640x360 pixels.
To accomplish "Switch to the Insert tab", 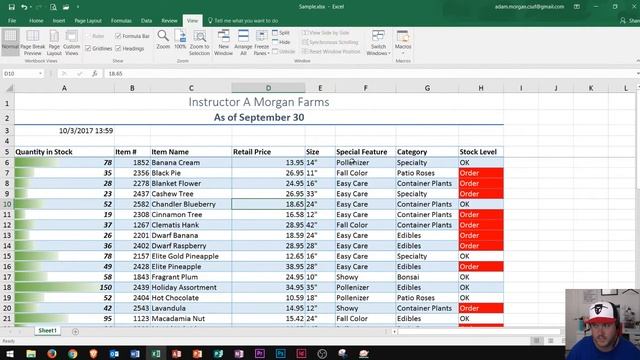I will coord(59,20).
